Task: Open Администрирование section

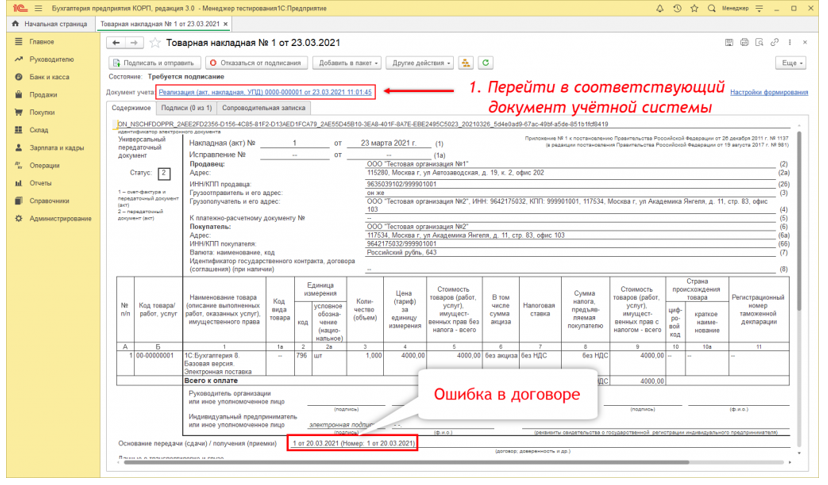Action: [x=60, y=219]
